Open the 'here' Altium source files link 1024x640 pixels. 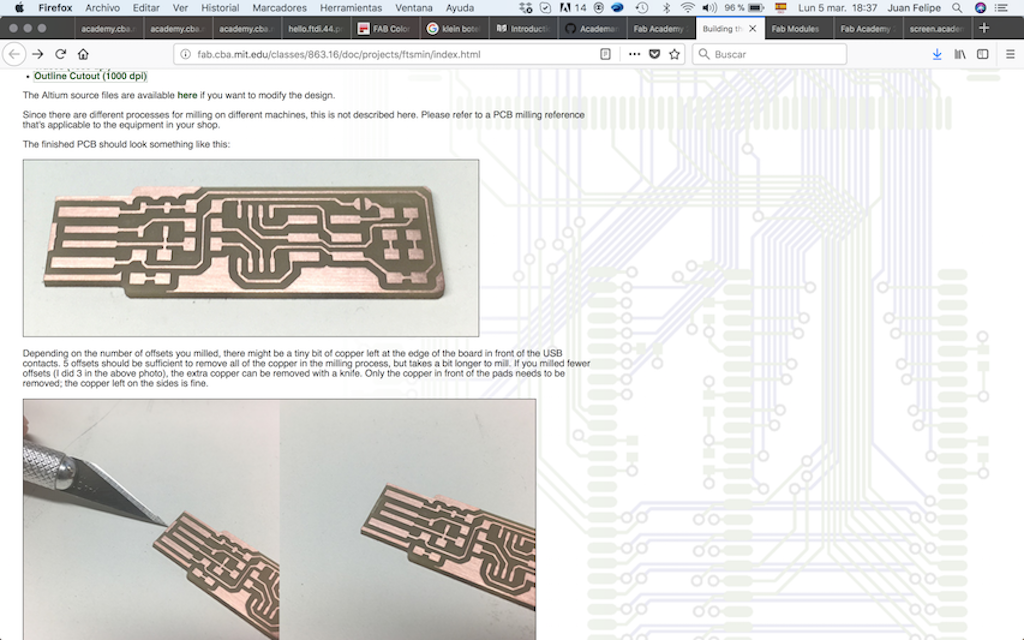coord(187,95)
